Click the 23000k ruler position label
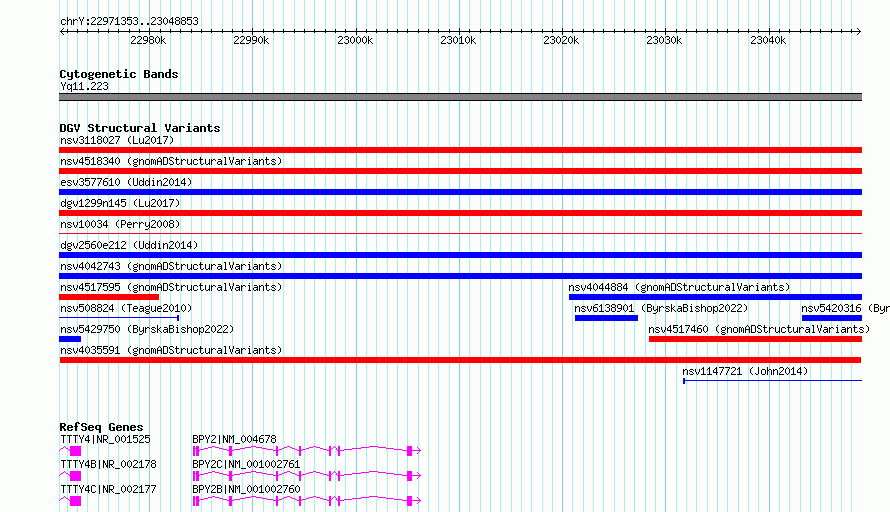Viewport: 890px width, 512px height. pyautogui.click(x=355, y=40)
